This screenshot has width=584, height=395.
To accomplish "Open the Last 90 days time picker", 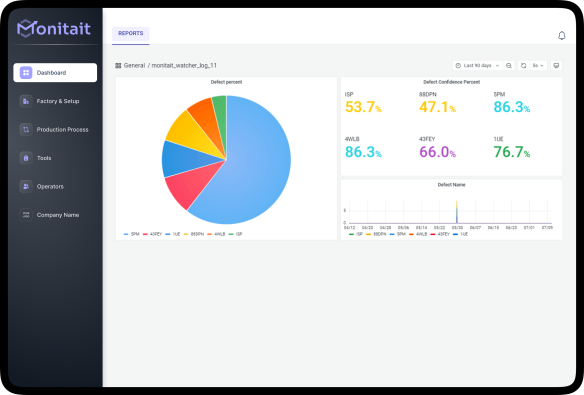I will click(477, 66).
